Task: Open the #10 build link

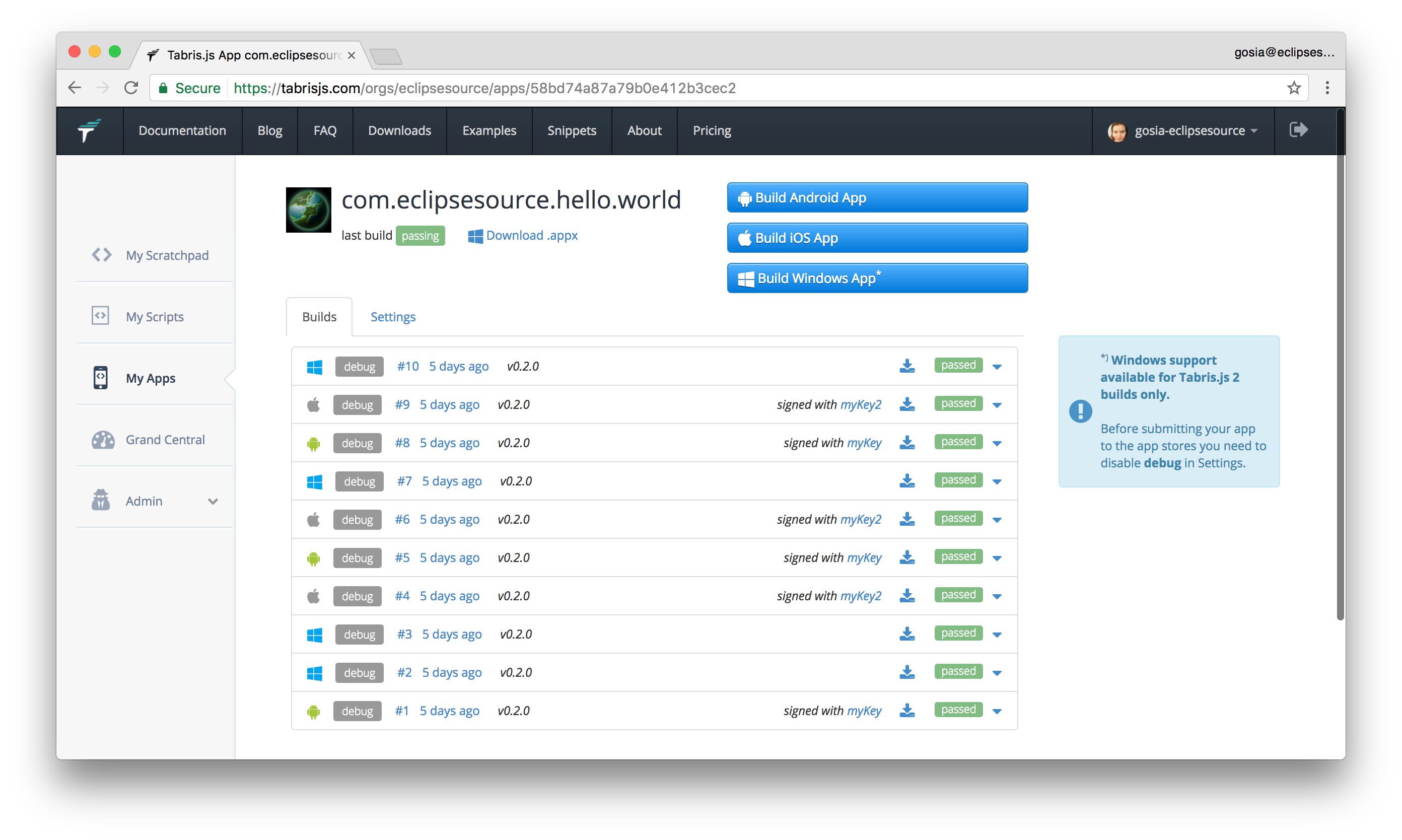Action: click(407, 366)
